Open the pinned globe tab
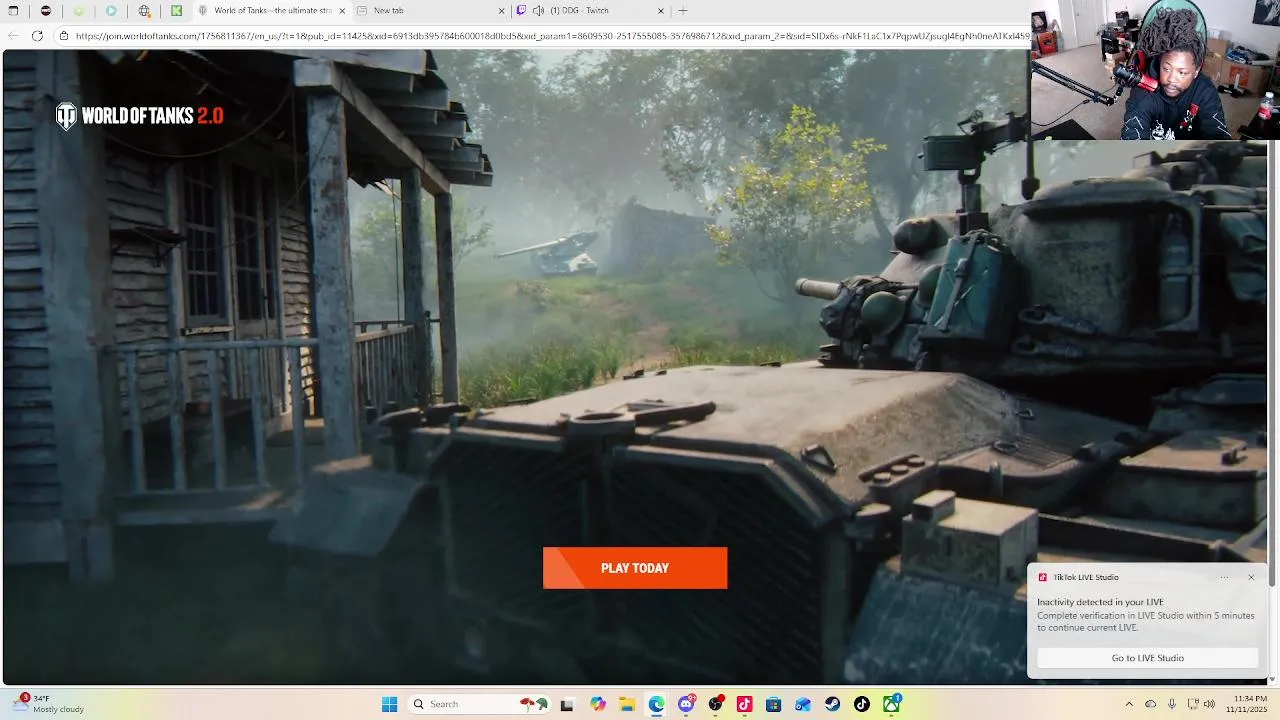The width and height of the screenshot is (1280, 720). click(x=145, y=11)
